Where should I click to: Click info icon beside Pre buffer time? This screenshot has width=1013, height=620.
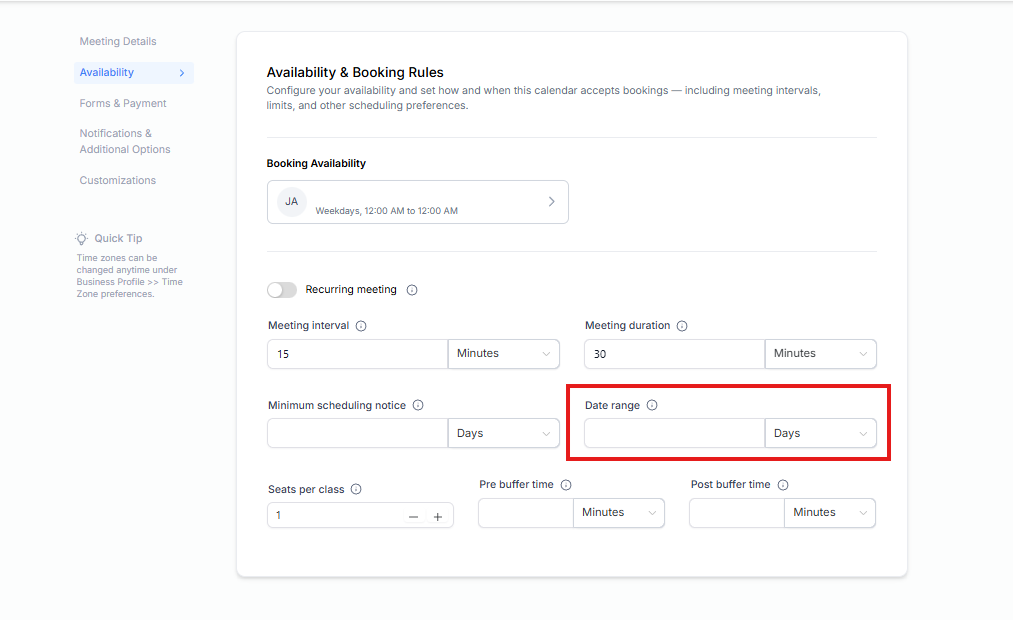click(x=566, y=485)
